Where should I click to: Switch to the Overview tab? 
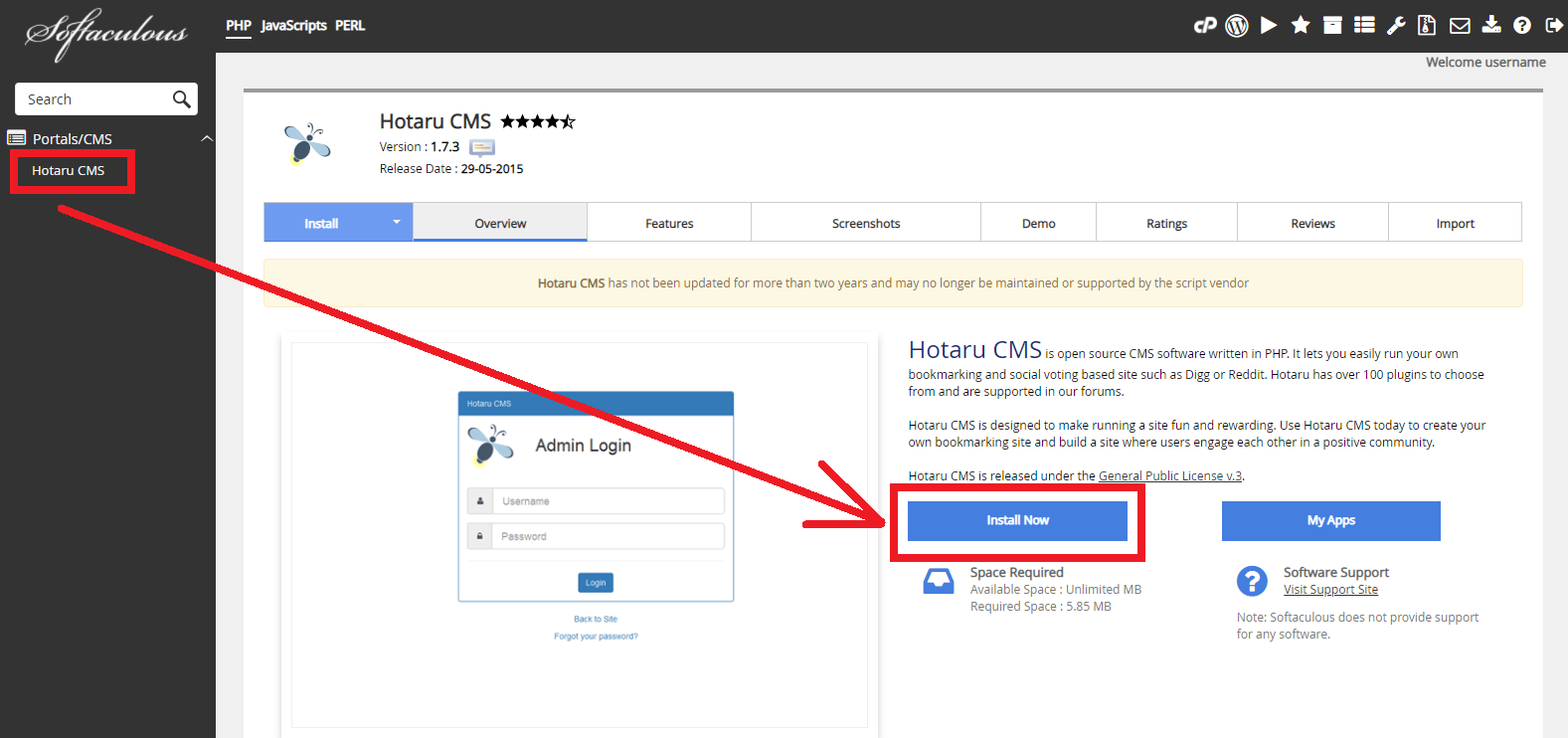tap(500, 223)
